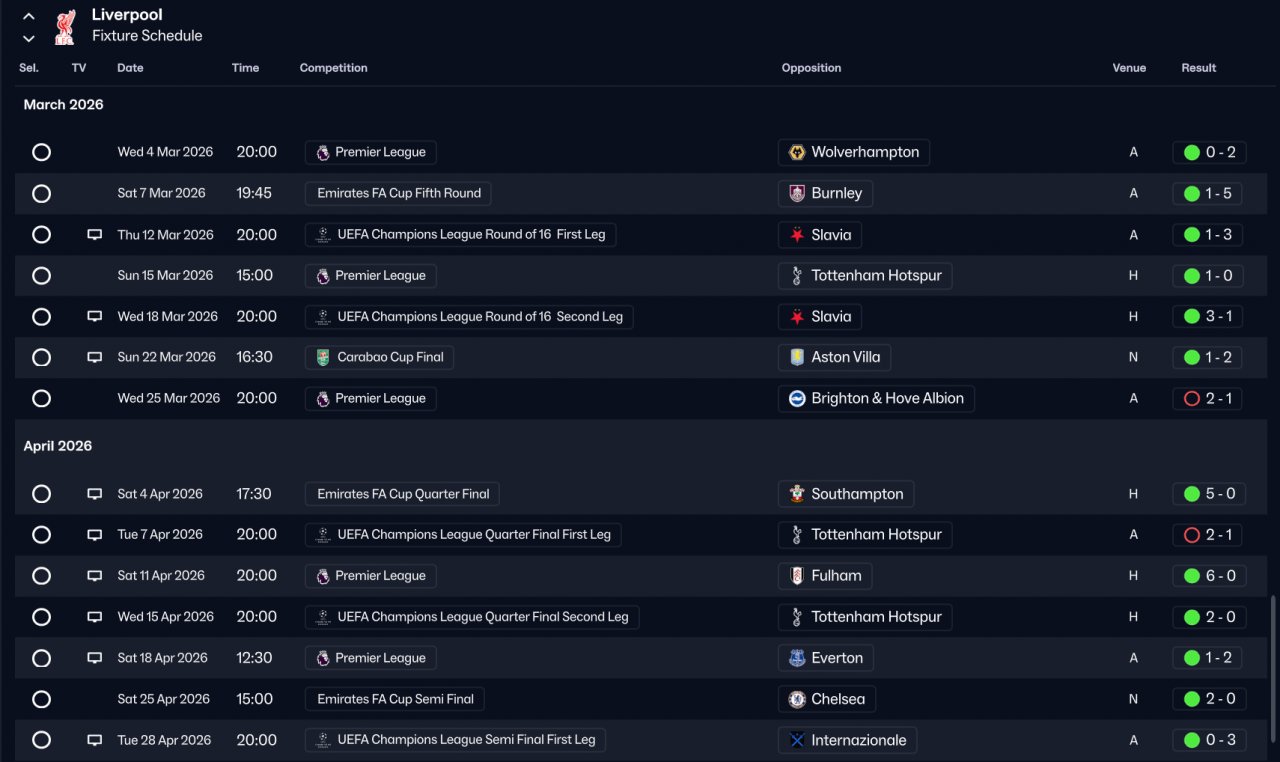
Task: Click the Liverpool club crest
Action: tap(66, 26)
